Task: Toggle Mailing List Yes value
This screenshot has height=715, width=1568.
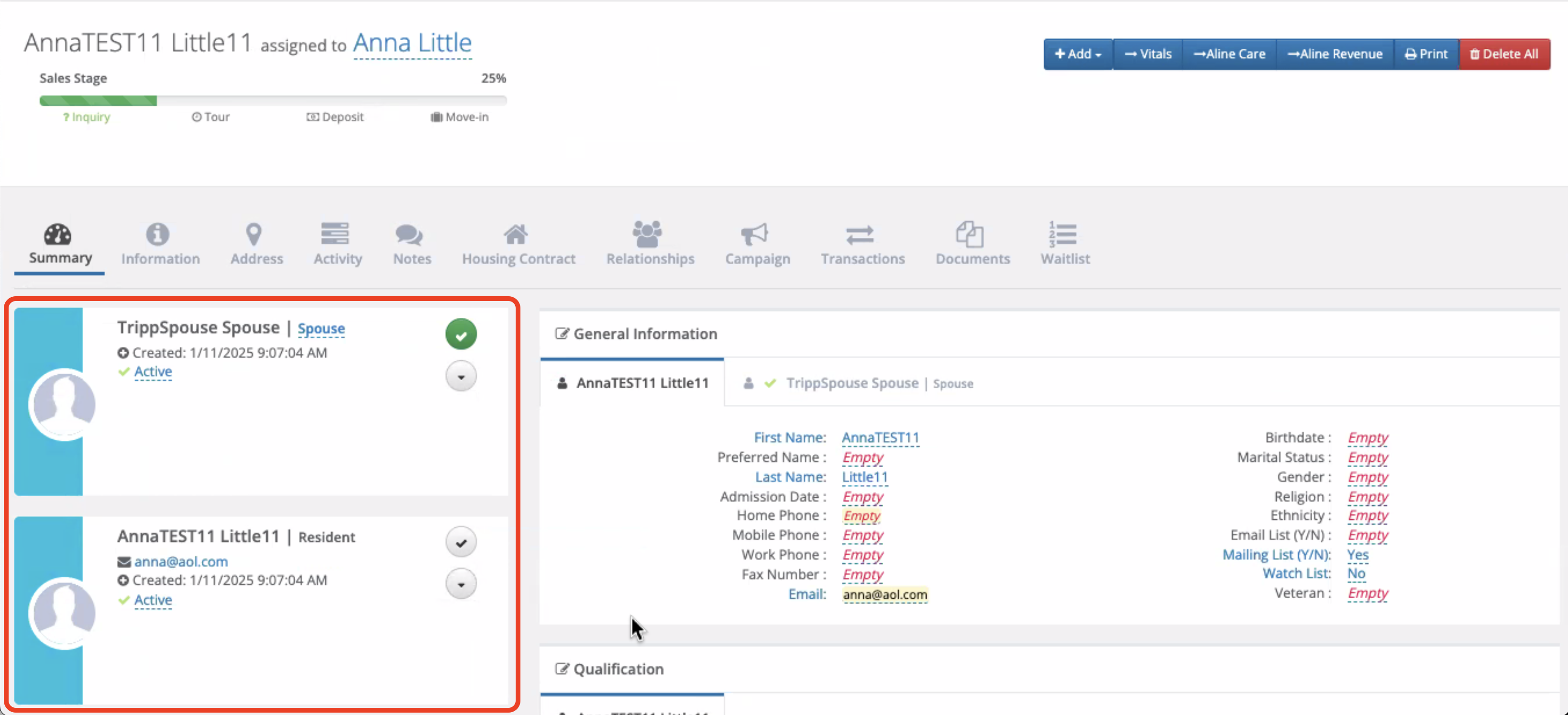Action: [1358, 554]
